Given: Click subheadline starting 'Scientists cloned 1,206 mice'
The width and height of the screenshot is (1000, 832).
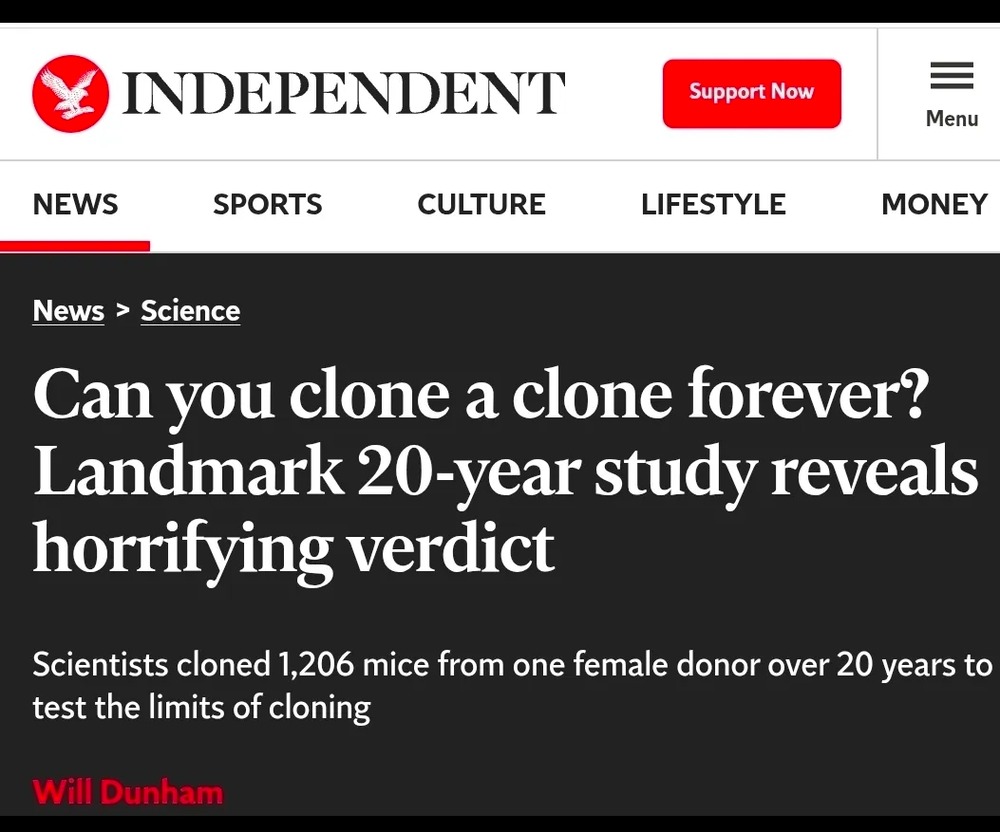Looking at the screenshot, I should pos(512,665).
